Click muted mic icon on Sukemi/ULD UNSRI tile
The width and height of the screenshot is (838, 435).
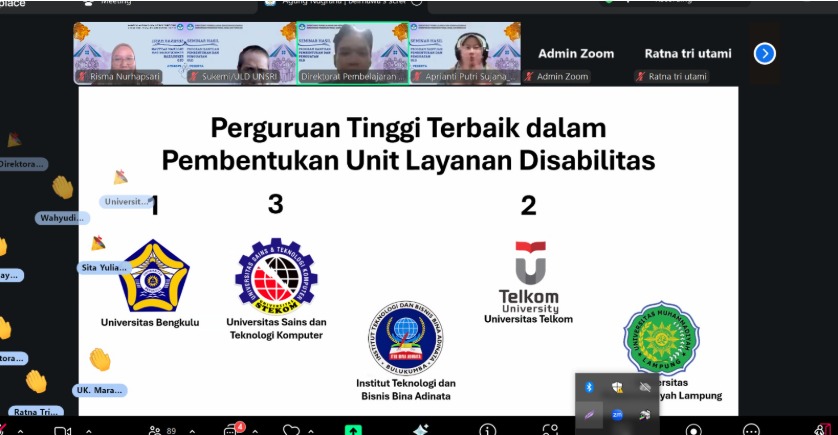(x=194, y=77)
